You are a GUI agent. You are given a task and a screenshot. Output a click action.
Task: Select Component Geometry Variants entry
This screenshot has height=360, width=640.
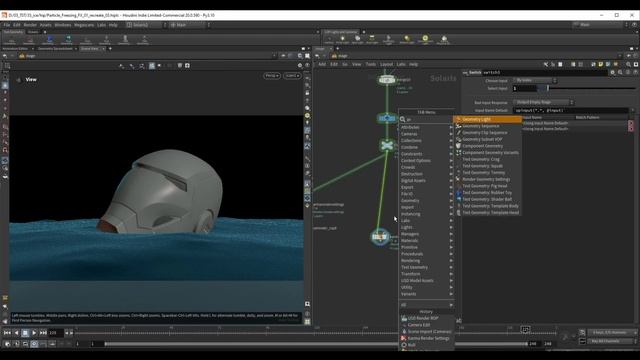click(488, 153)
